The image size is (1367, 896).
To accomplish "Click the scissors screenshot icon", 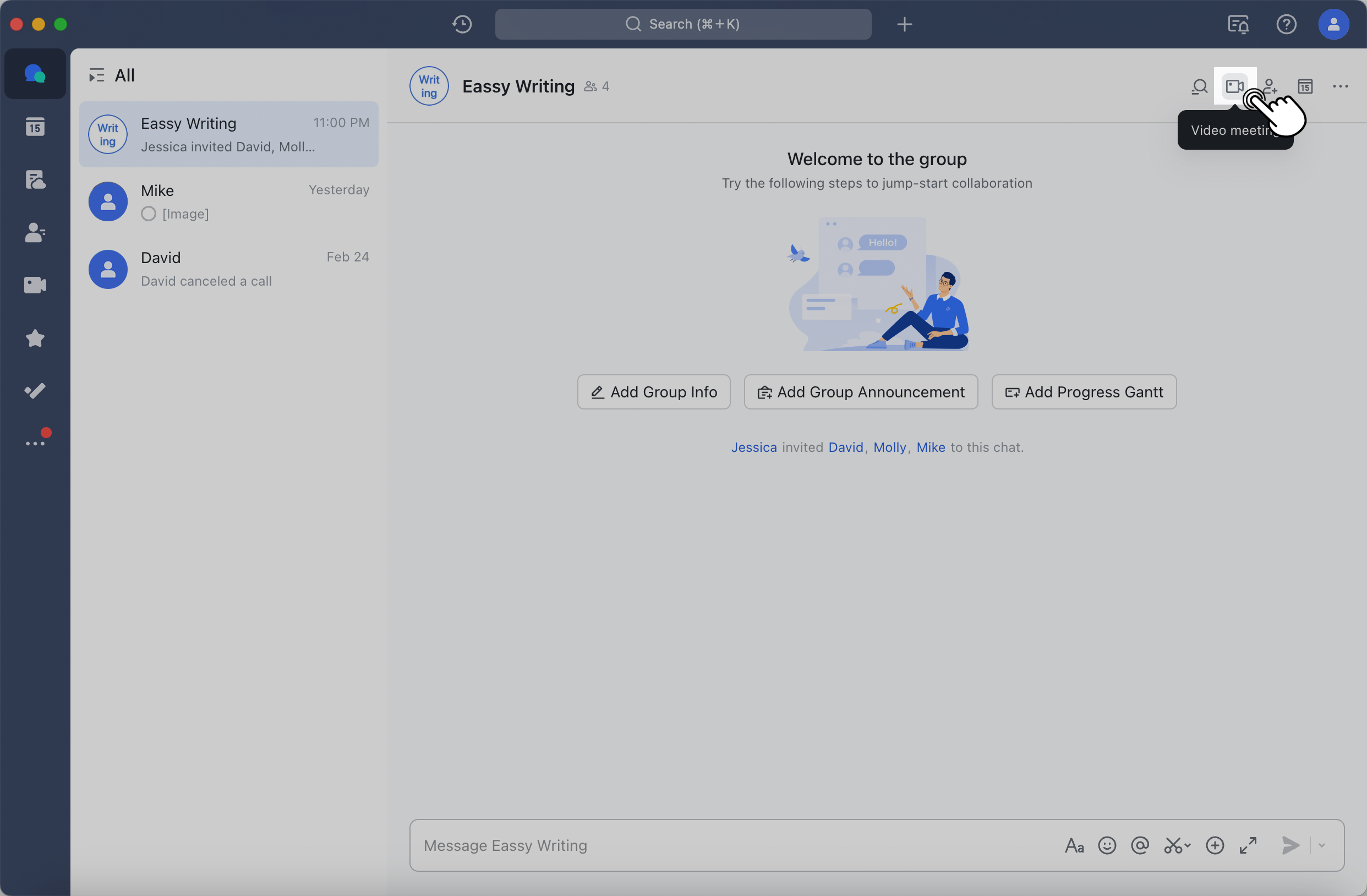I will [x=1173, y=845].
